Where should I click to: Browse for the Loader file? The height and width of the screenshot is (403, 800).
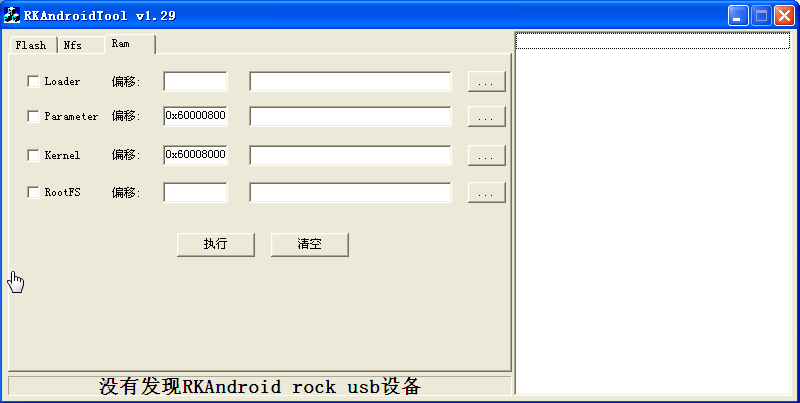pyautogui.click(x=486, y=82)
